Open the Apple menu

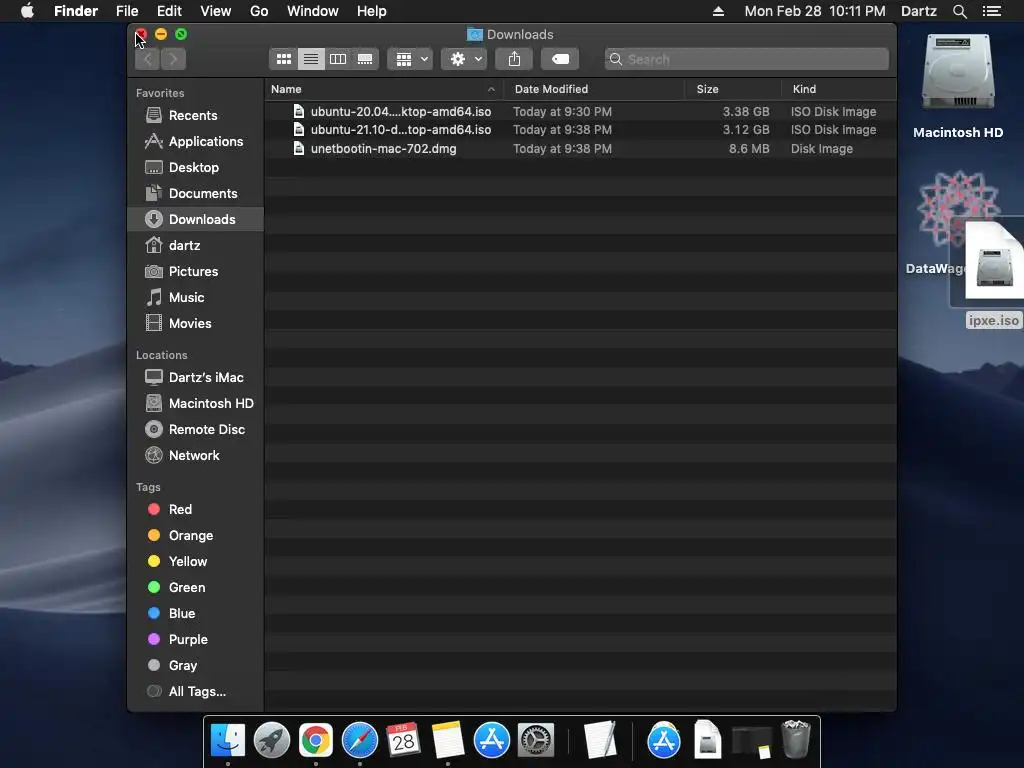coord(27,11)
